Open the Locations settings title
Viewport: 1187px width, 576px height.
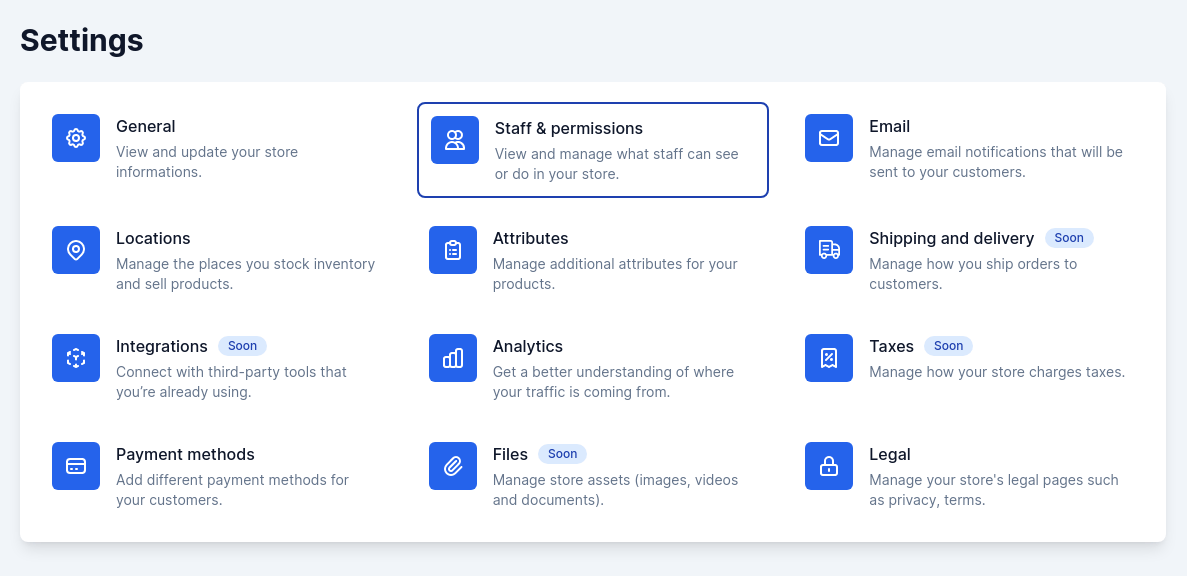tap(153, 238)
